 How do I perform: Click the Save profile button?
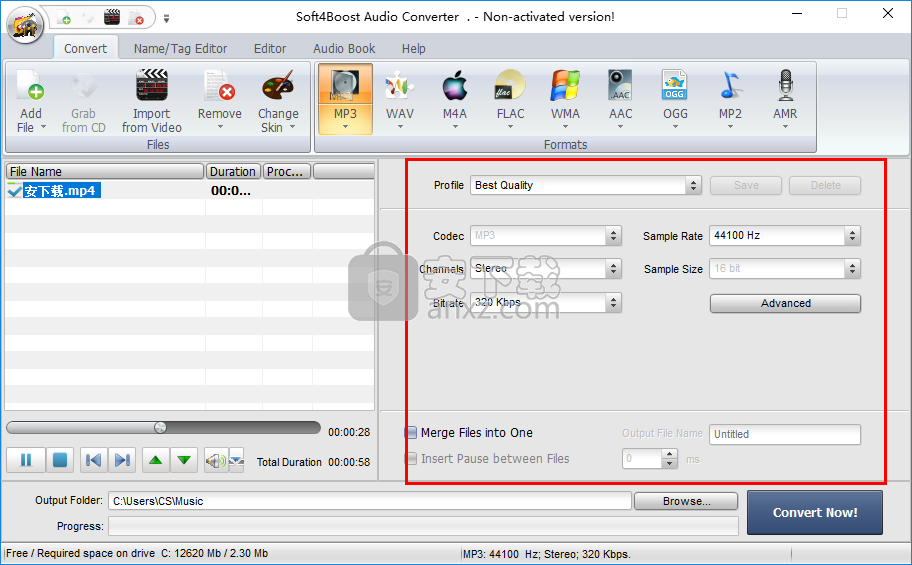746,185
